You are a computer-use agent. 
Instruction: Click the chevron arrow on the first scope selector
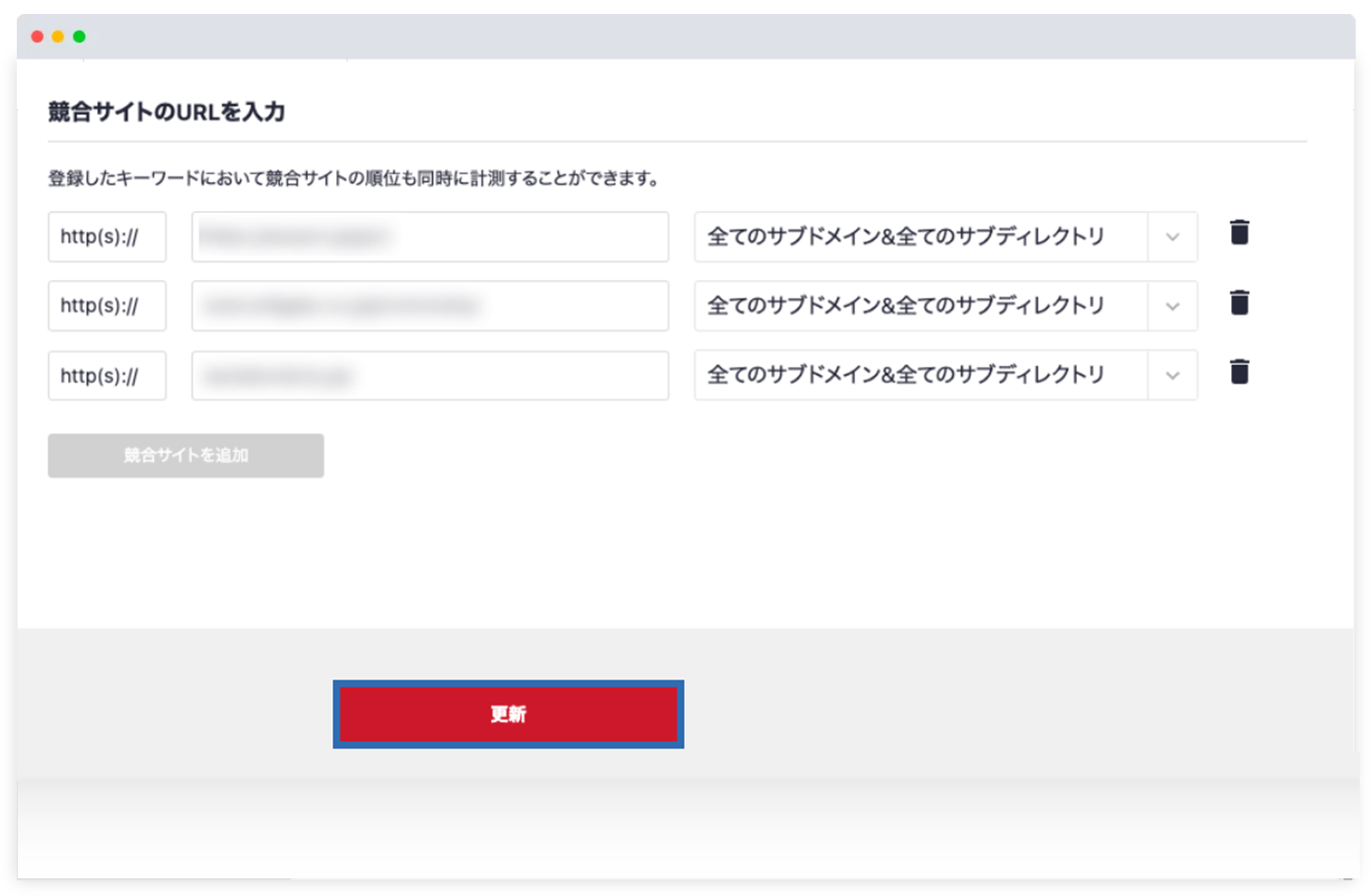1172,237
